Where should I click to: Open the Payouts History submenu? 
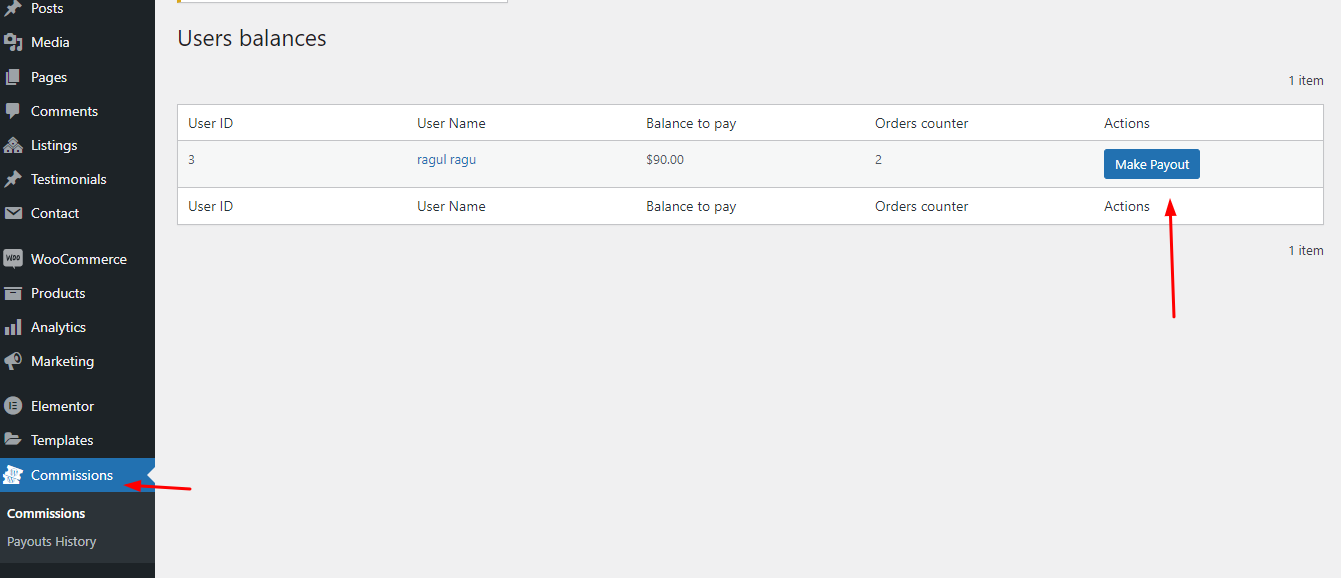tap(52, 541)
